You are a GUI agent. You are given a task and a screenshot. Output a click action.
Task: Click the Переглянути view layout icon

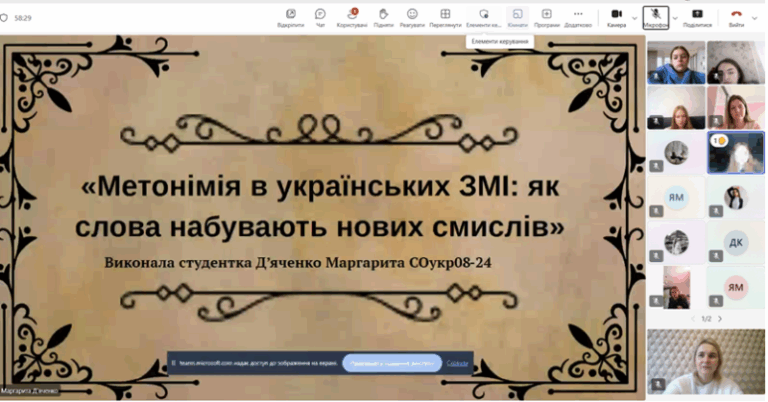[445, 16]
